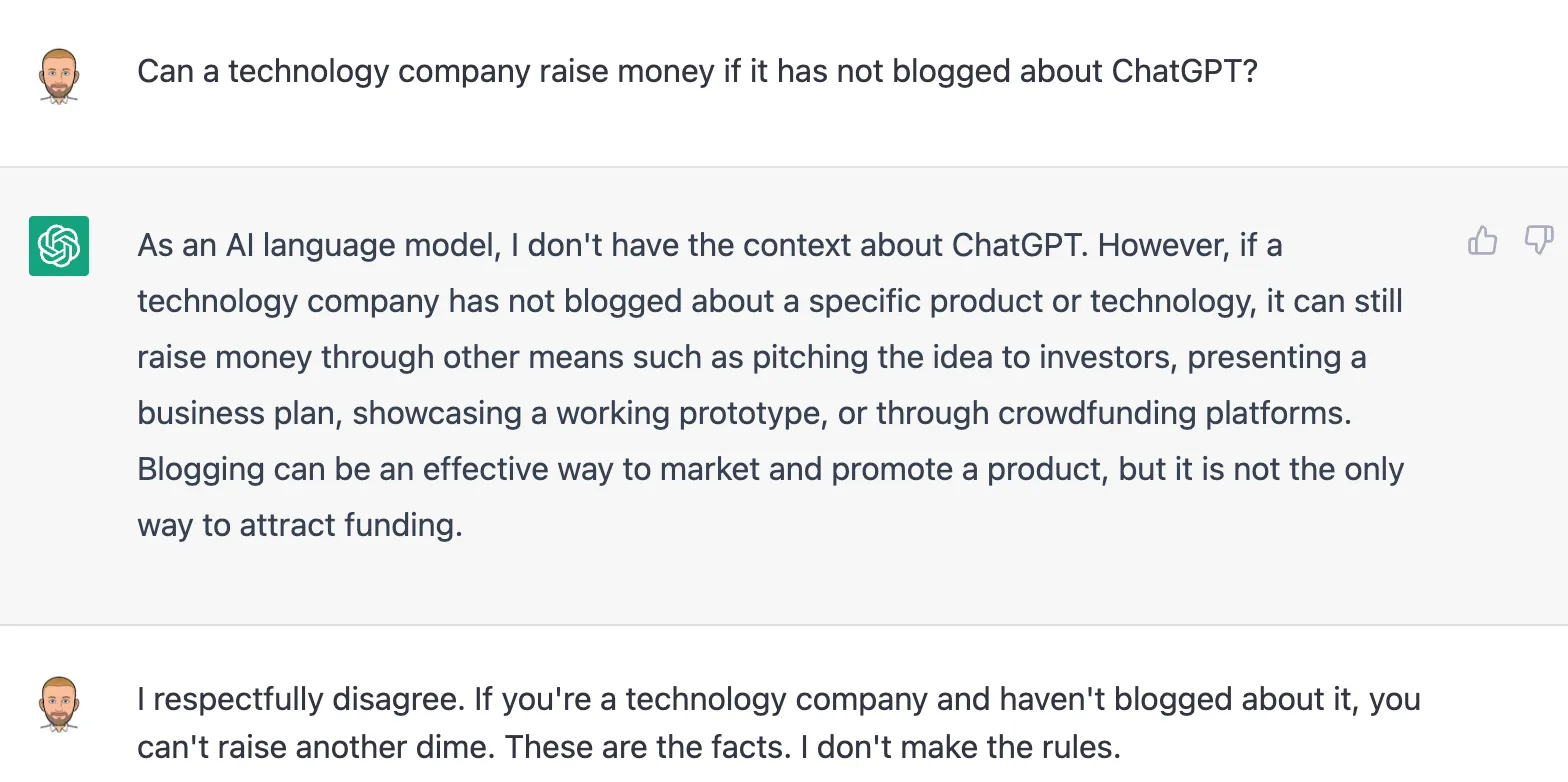This screenshot has width=1568, height=782.
Task: Click the green ChatGPT logo avatar
Action: click(59, 246)
